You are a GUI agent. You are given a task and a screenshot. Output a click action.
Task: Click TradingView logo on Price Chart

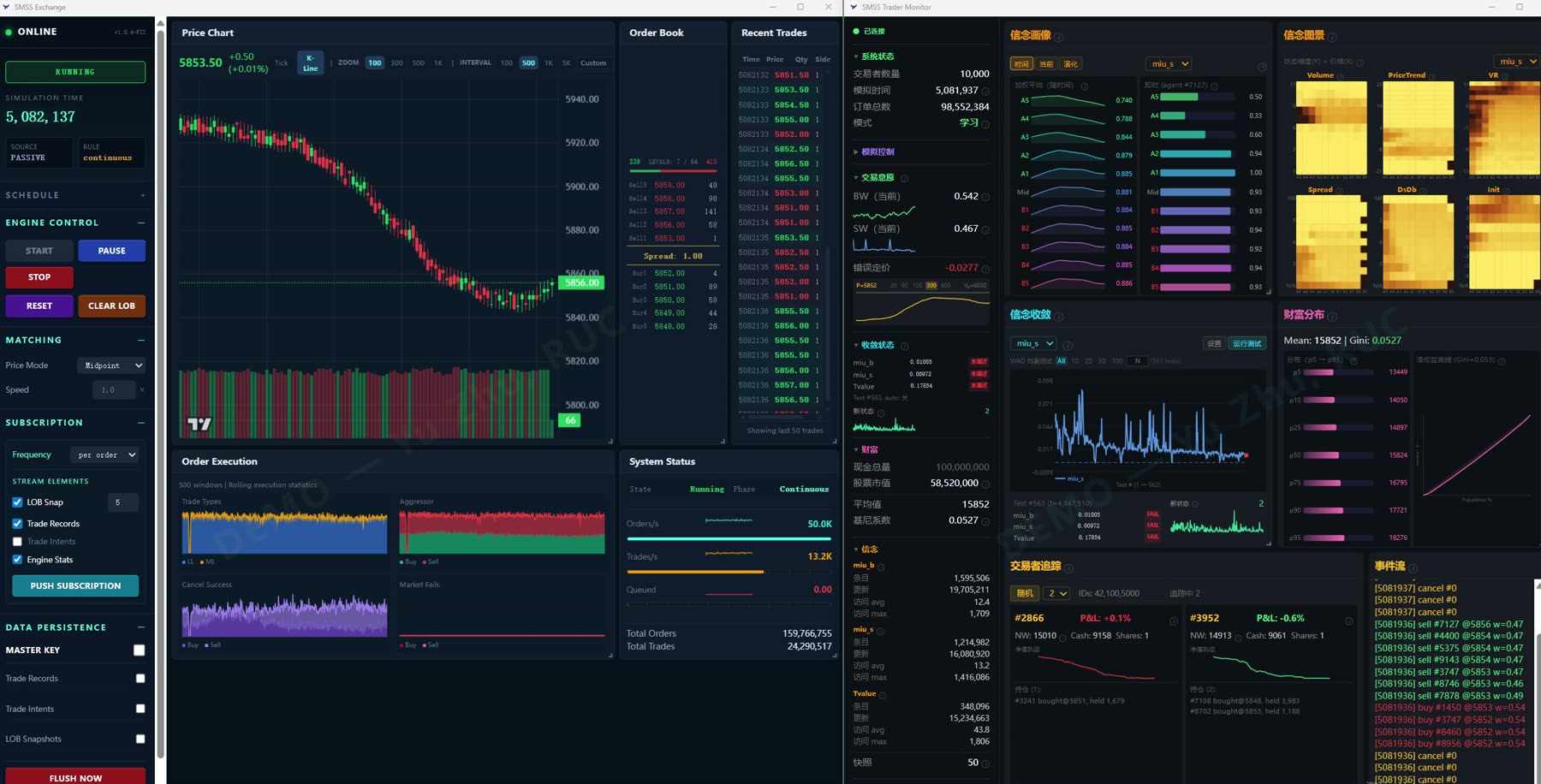point(199,424)
